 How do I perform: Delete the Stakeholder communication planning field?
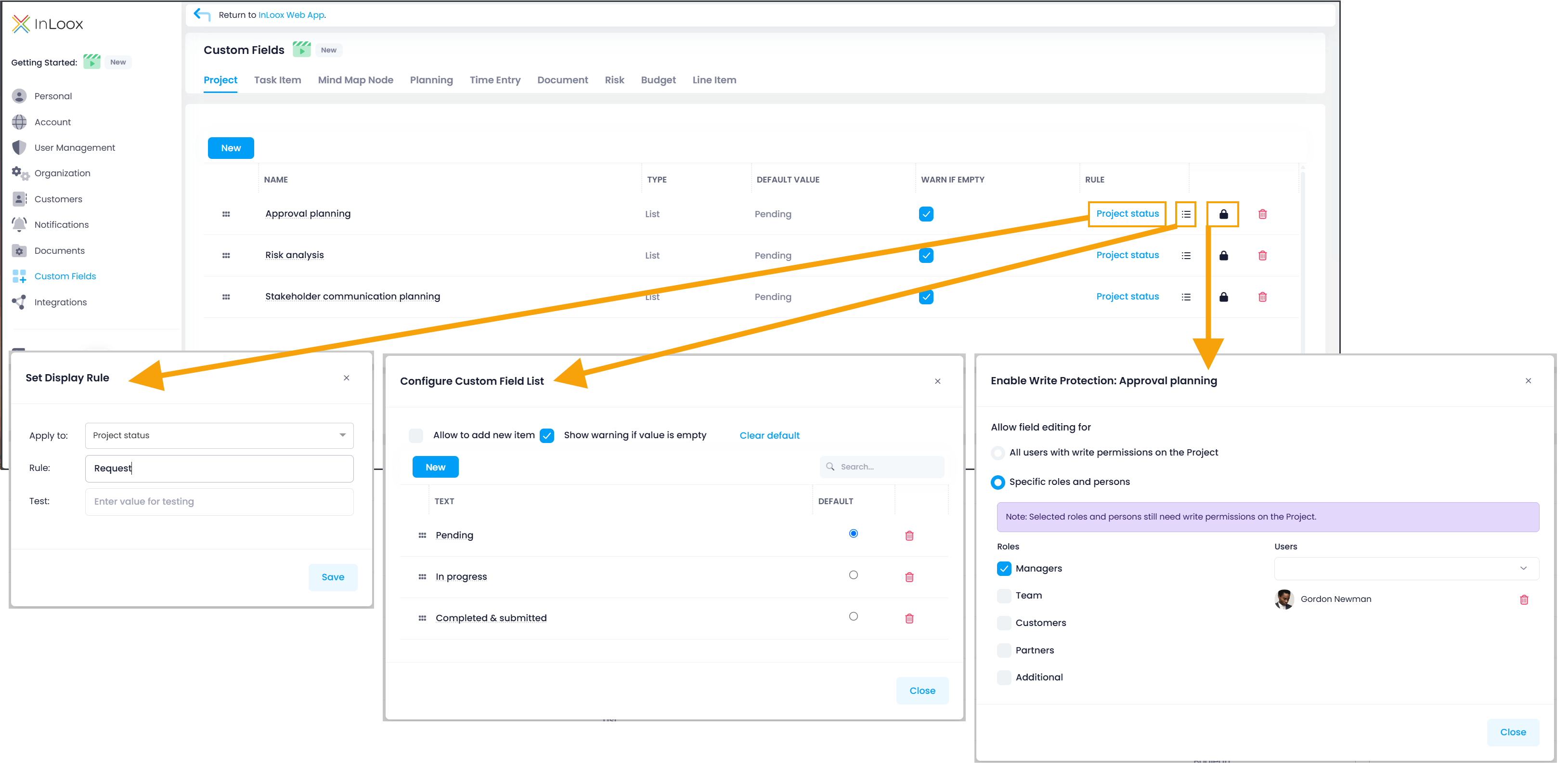pyautogui.click(x=1262, y=297)
